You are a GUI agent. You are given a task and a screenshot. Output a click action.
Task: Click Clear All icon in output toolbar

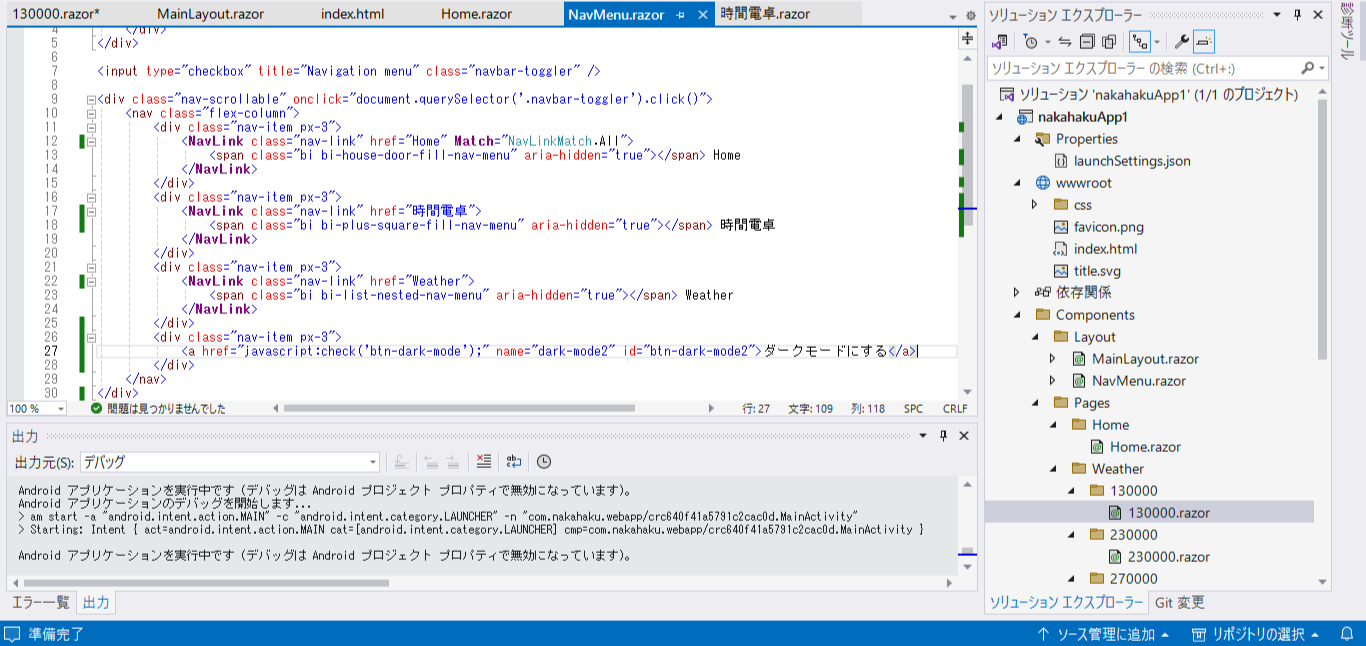[483, 461]
